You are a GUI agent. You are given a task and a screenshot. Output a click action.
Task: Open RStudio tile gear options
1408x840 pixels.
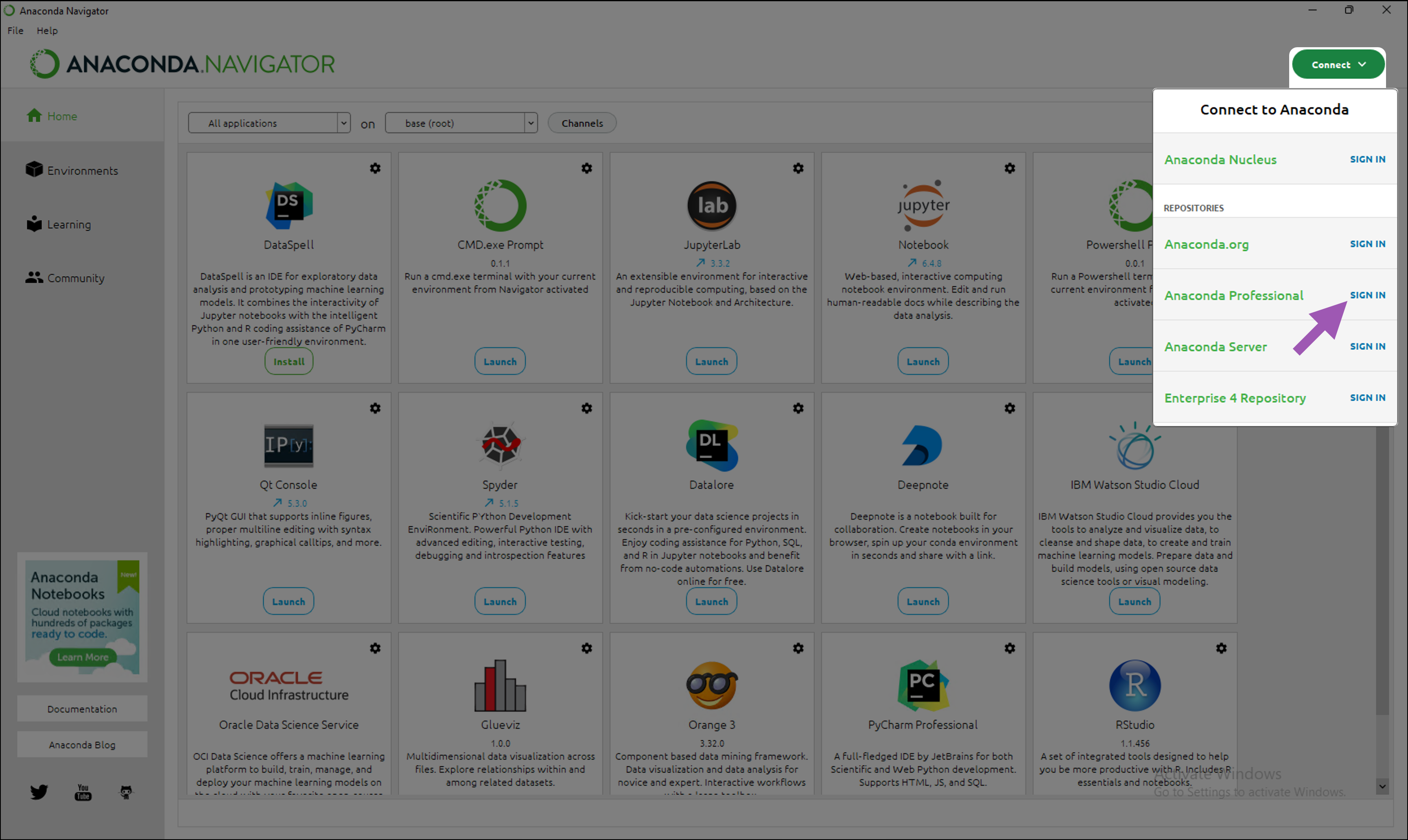(1221, 648)
